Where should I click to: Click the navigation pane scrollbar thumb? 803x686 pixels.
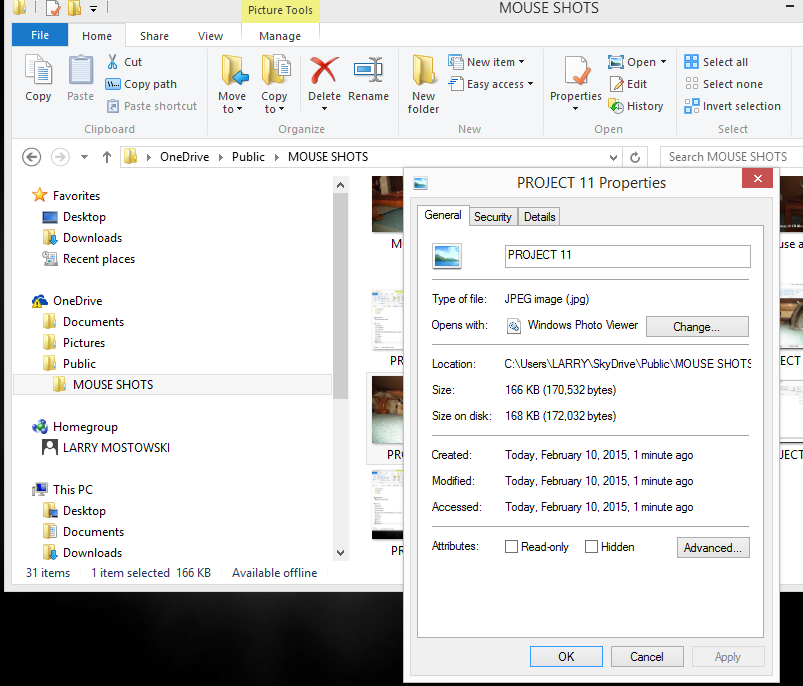click(341, 295)
